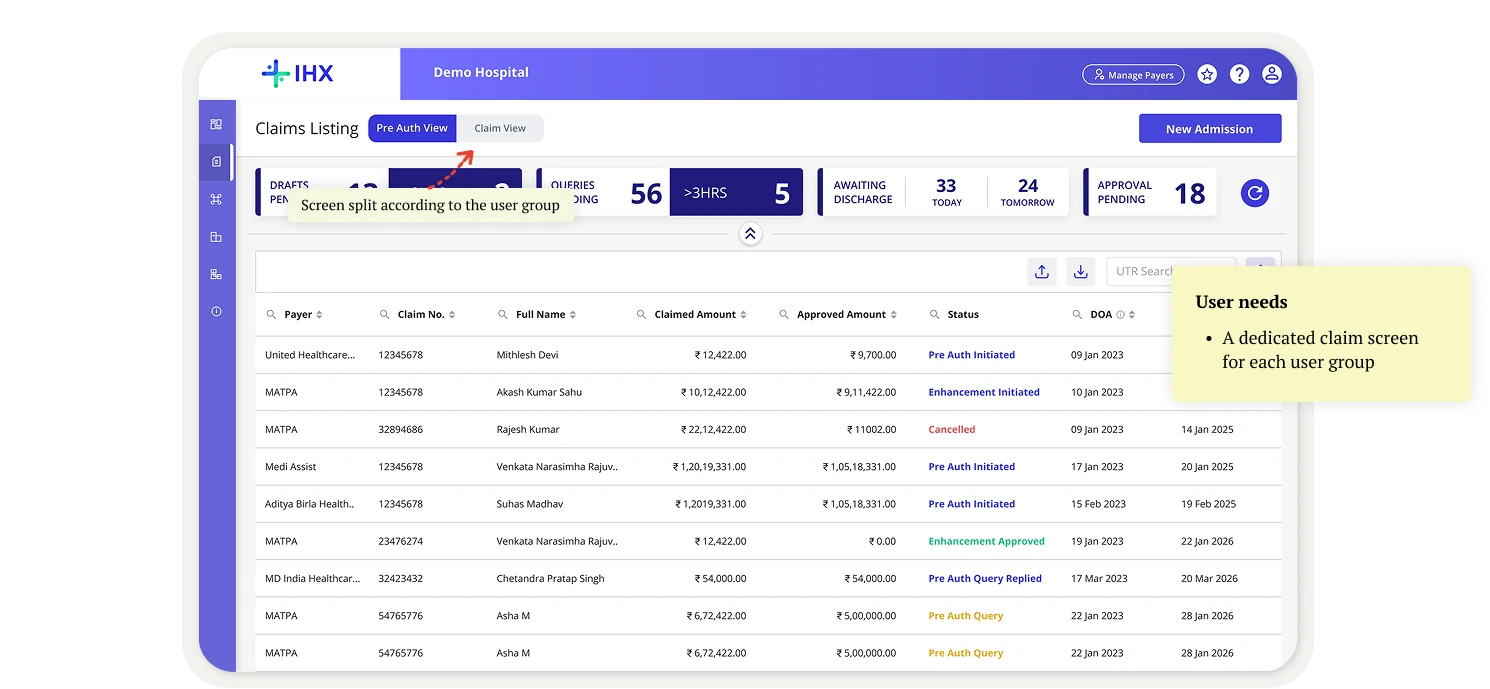Search icon beside Approved Amount column
Viewport: 1490px width, 689px height.
(784, 314)
